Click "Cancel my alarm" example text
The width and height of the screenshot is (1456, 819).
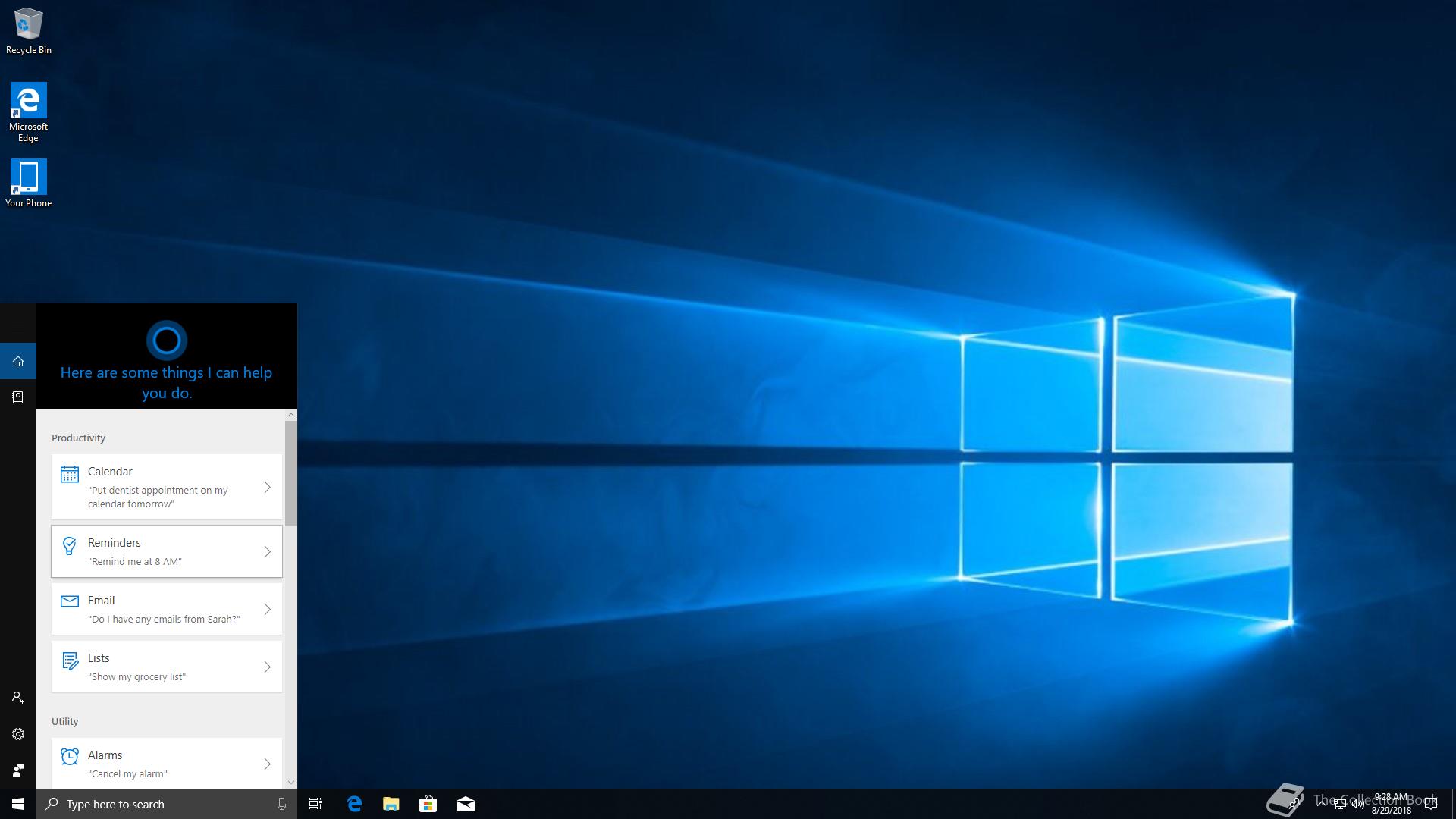pyautogui.click(x=127, y=774)
